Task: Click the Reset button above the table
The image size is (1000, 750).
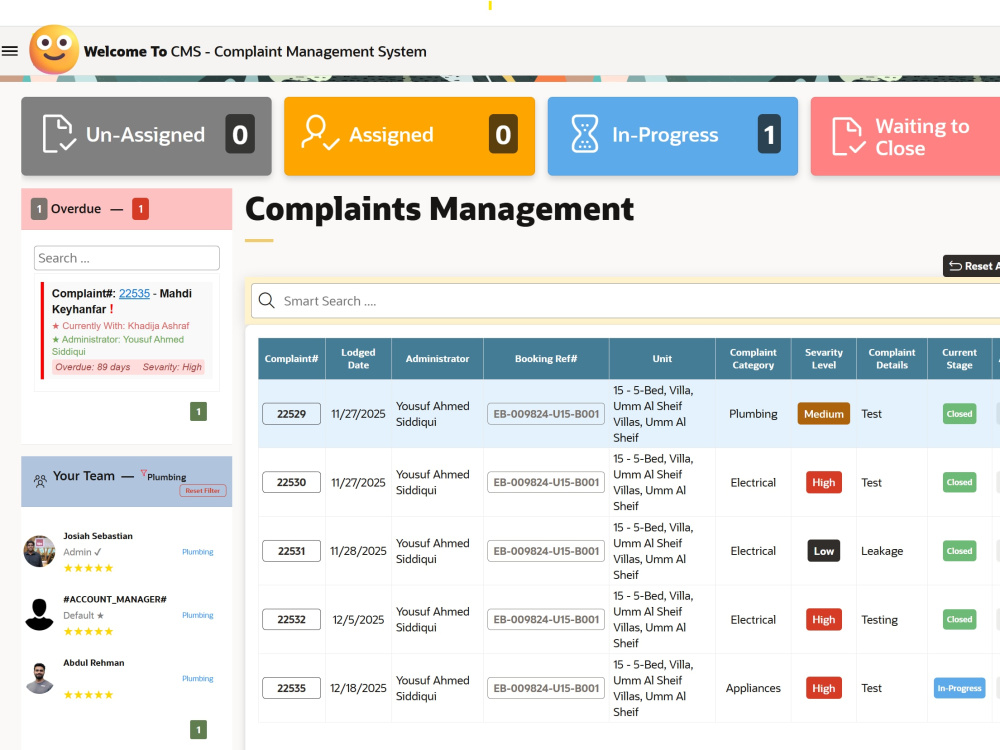Action: point(971,266)
